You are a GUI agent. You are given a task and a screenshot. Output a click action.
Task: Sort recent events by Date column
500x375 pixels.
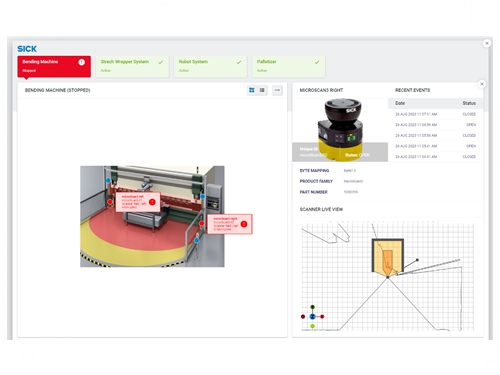click(x=400, y=103)
